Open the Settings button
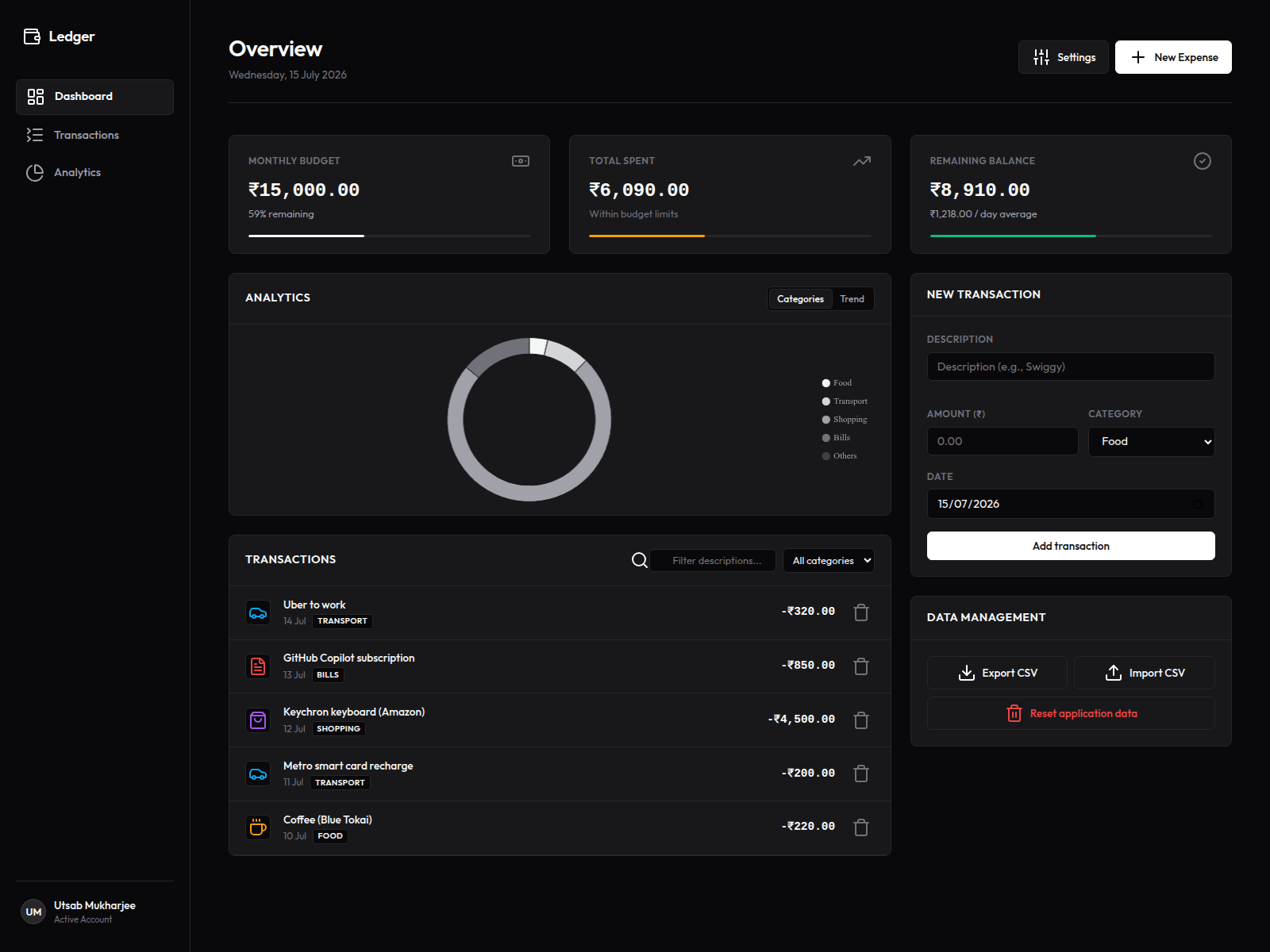 1064,57
